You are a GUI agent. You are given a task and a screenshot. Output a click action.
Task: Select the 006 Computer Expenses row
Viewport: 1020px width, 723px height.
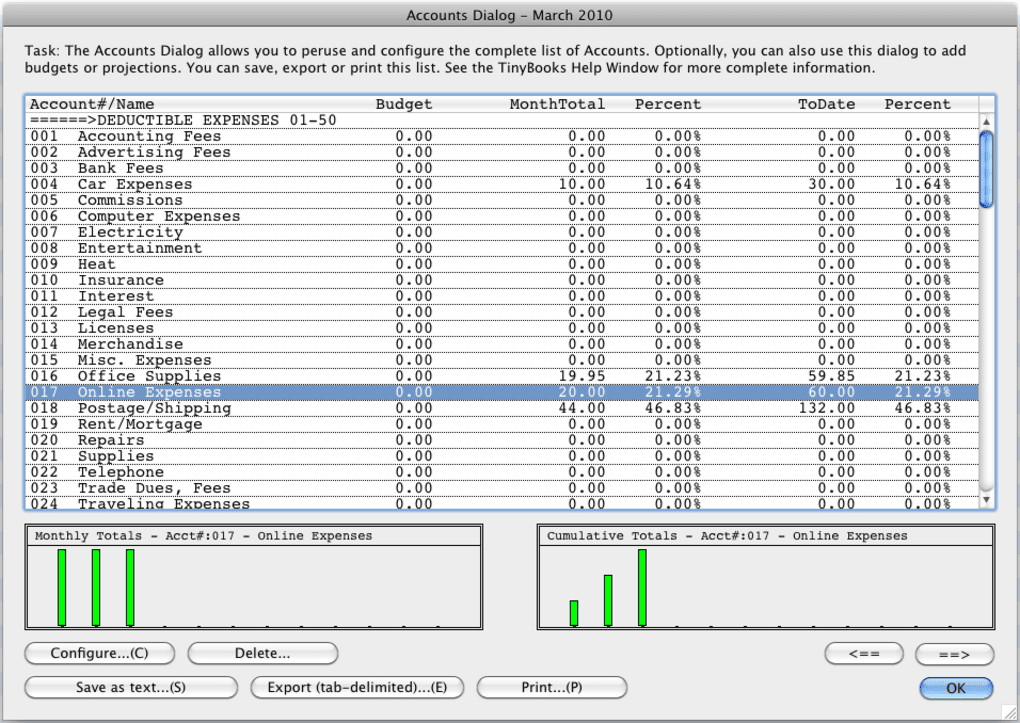(x=502, y=216)
